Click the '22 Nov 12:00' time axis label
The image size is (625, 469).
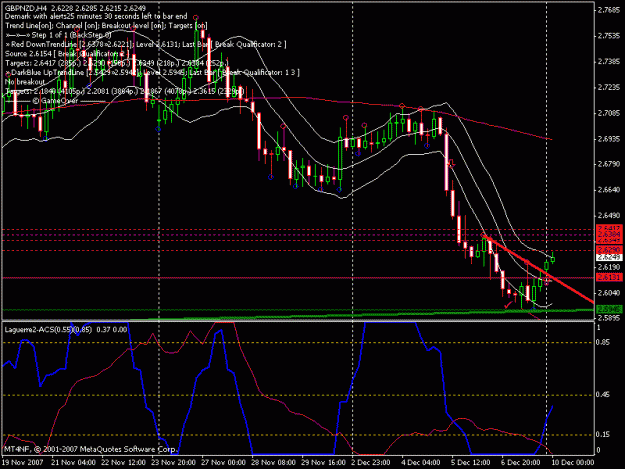pos(123,462)
